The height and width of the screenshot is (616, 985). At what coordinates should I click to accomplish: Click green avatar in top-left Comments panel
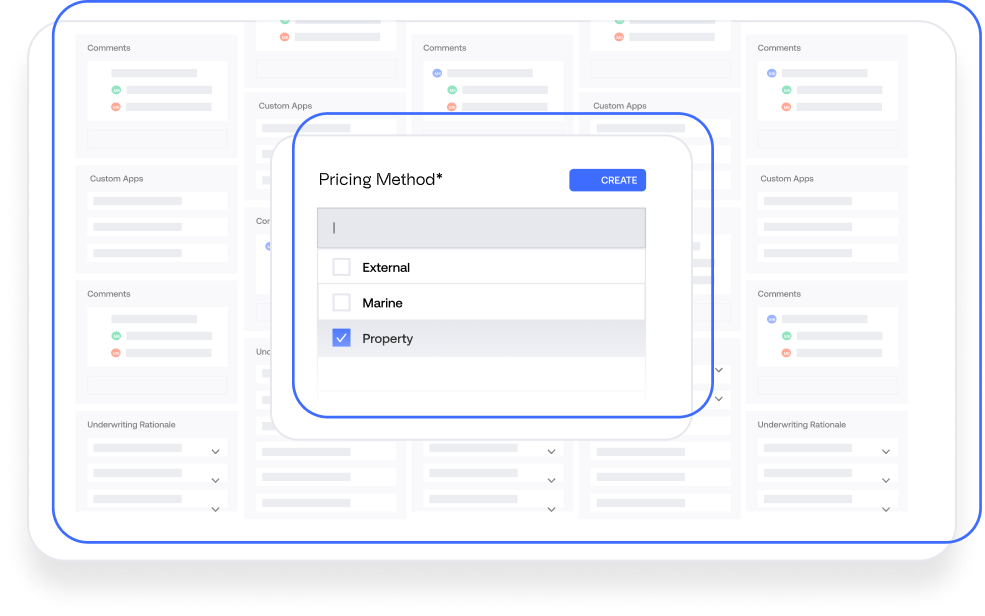pos(116,90)
